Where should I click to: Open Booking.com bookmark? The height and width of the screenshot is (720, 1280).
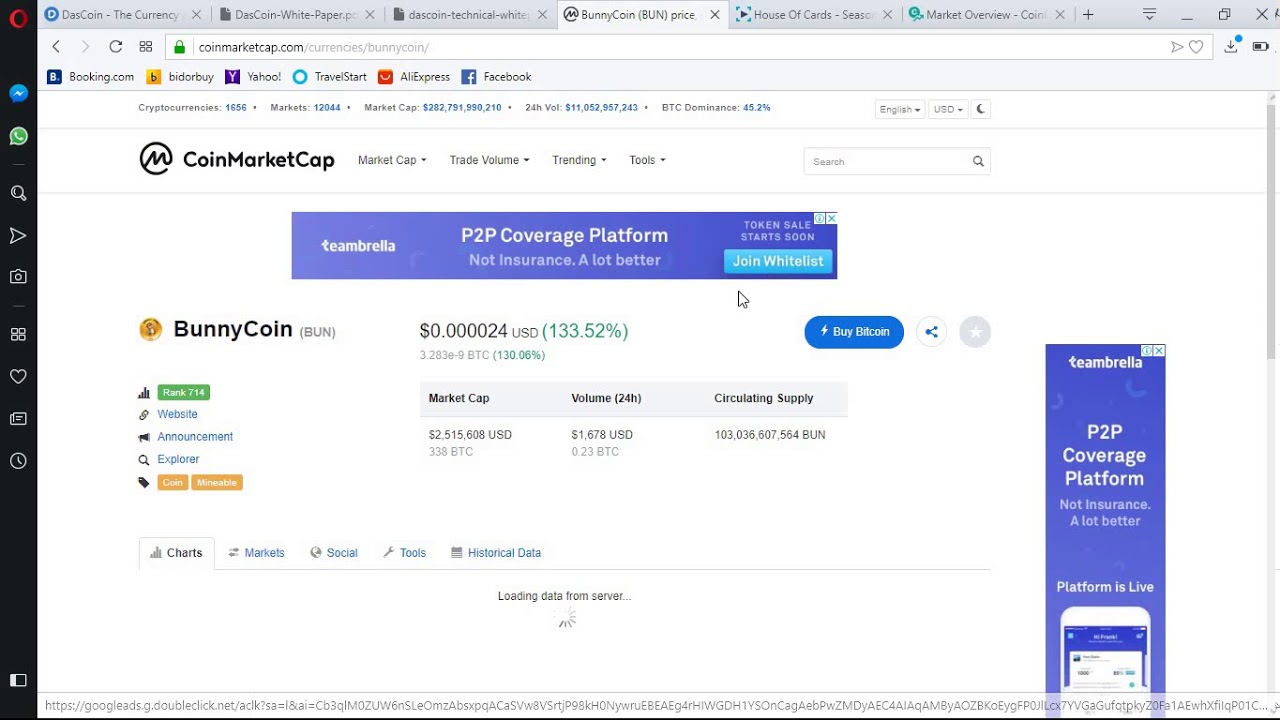(x=90, y=77)
